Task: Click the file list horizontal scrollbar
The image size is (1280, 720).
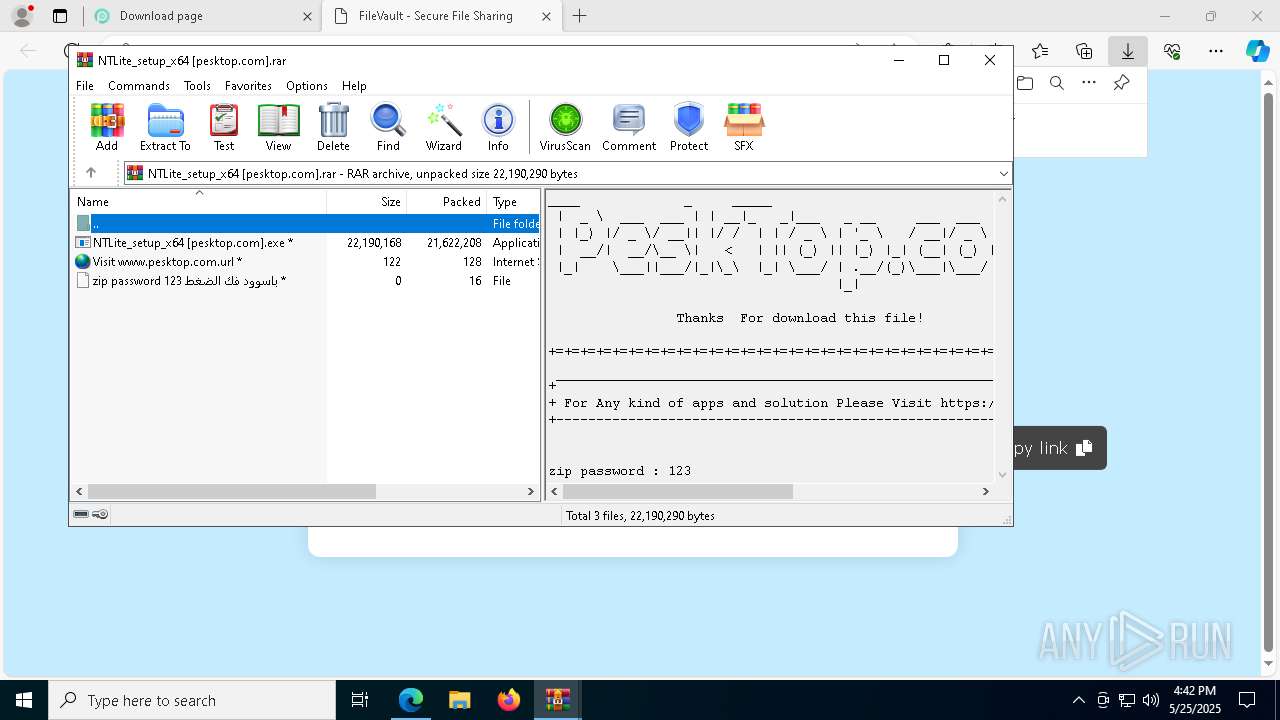Action: [x=232, y=491]
